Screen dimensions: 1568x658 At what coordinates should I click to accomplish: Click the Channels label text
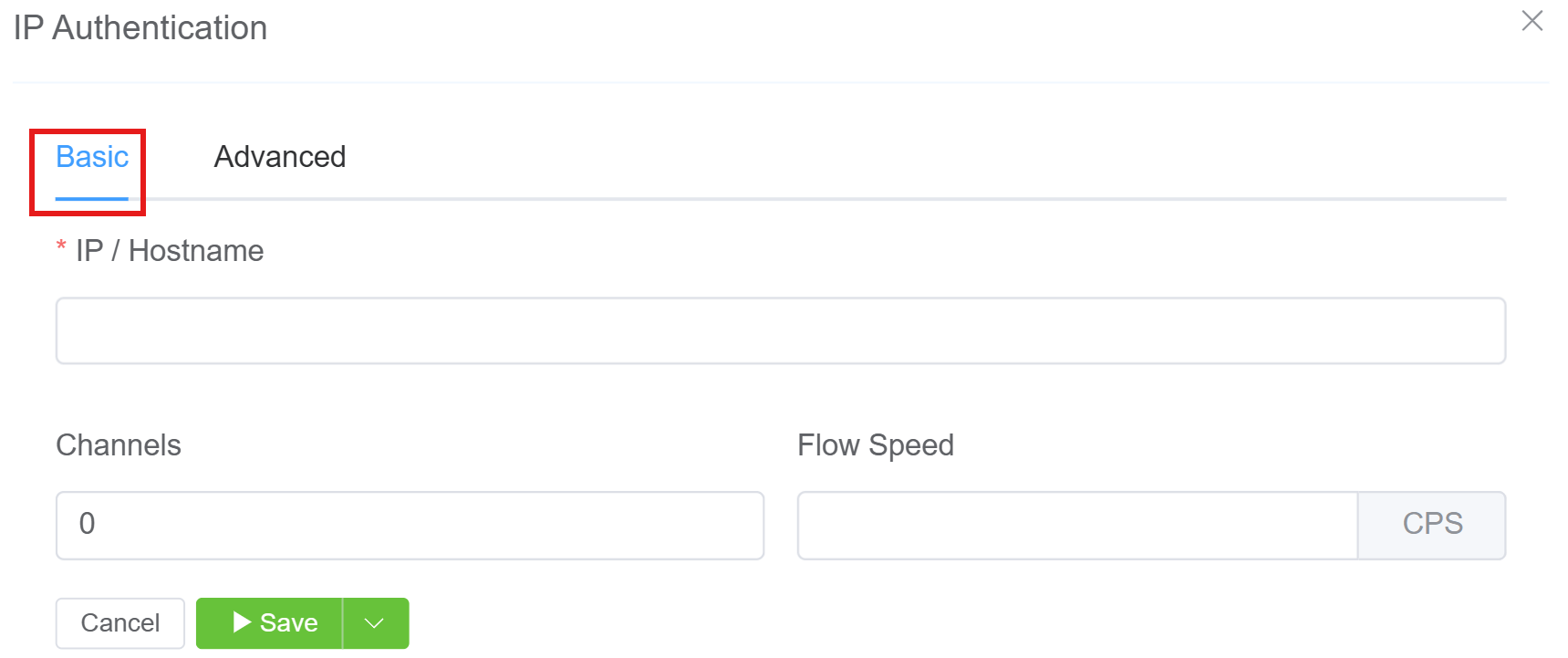[x=119, y=445]
